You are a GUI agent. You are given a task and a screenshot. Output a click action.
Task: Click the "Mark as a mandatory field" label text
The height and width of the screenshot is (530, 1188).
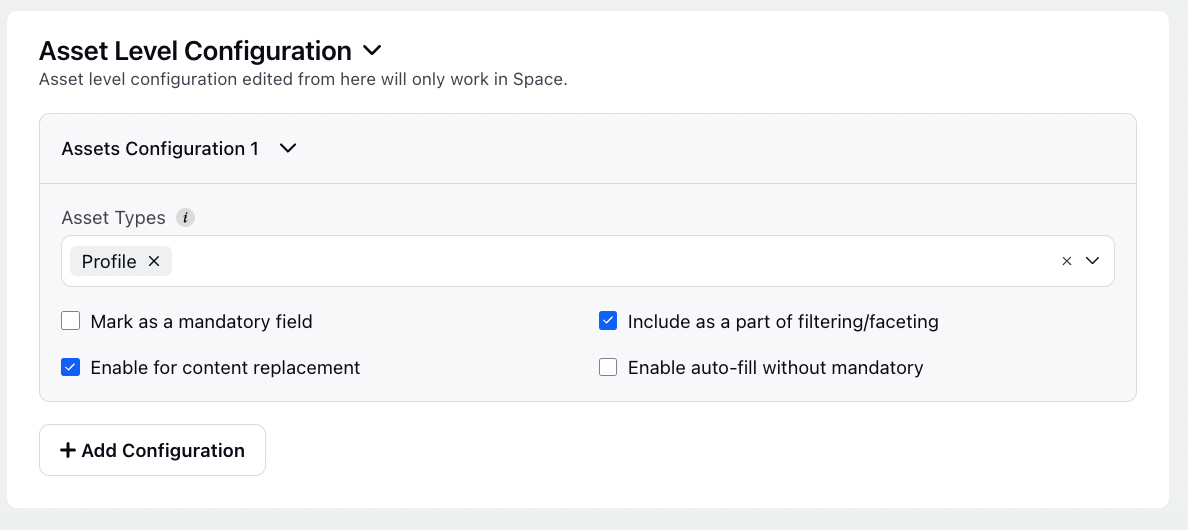[202, 322]
